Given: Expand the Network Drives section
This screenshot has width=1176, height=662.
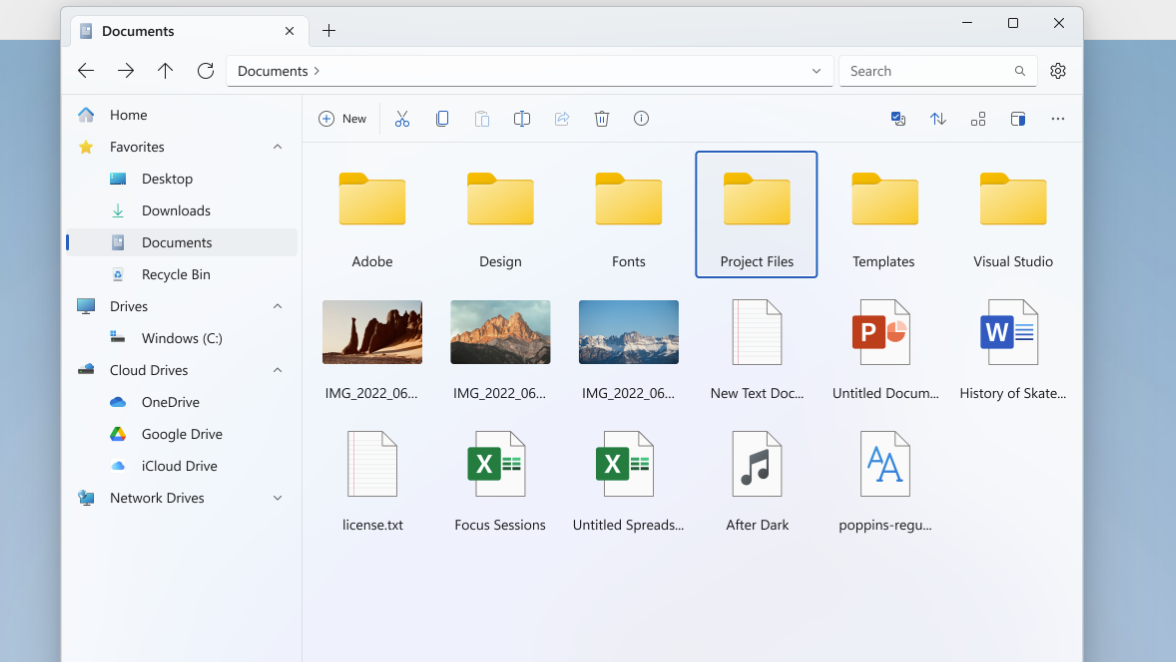Looking at the screenshot, I should [x=277, y=498].
